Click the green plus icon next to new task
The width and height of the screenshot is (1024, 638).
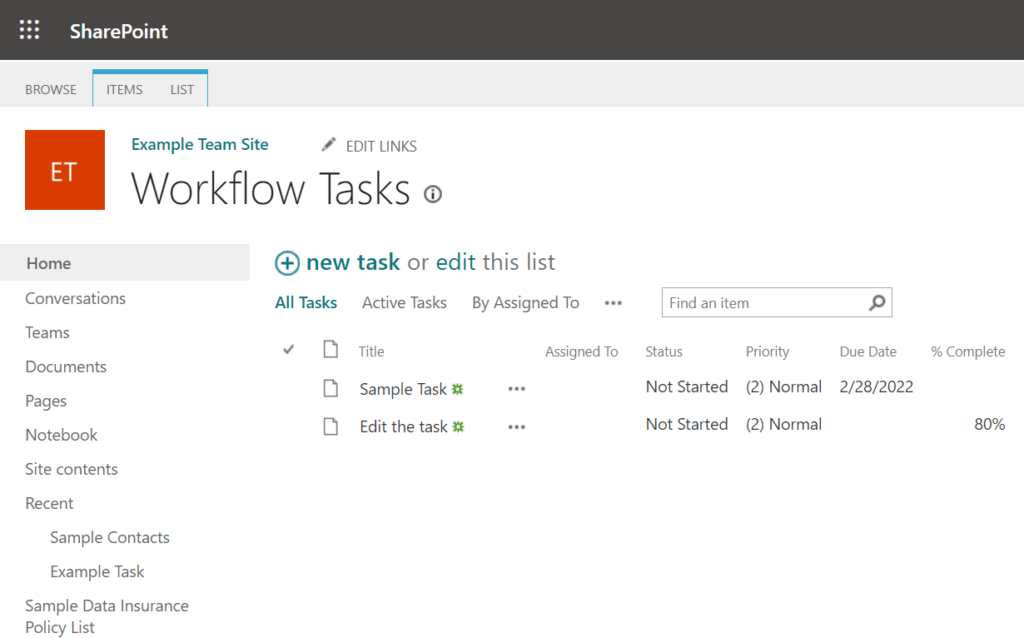286,262
